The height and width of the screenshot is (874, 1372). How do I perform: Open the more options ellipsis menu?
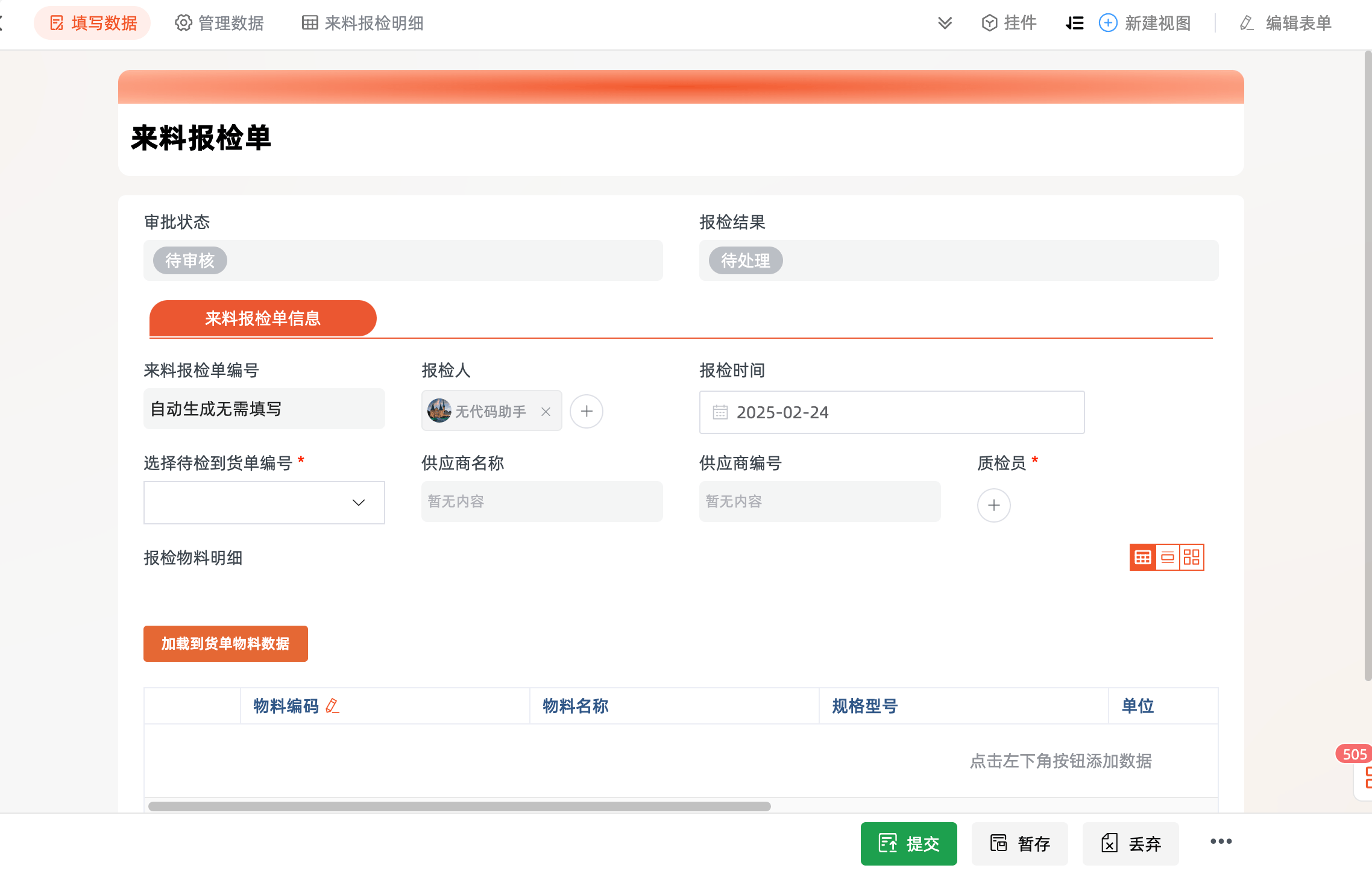(x=1221, y=842)
